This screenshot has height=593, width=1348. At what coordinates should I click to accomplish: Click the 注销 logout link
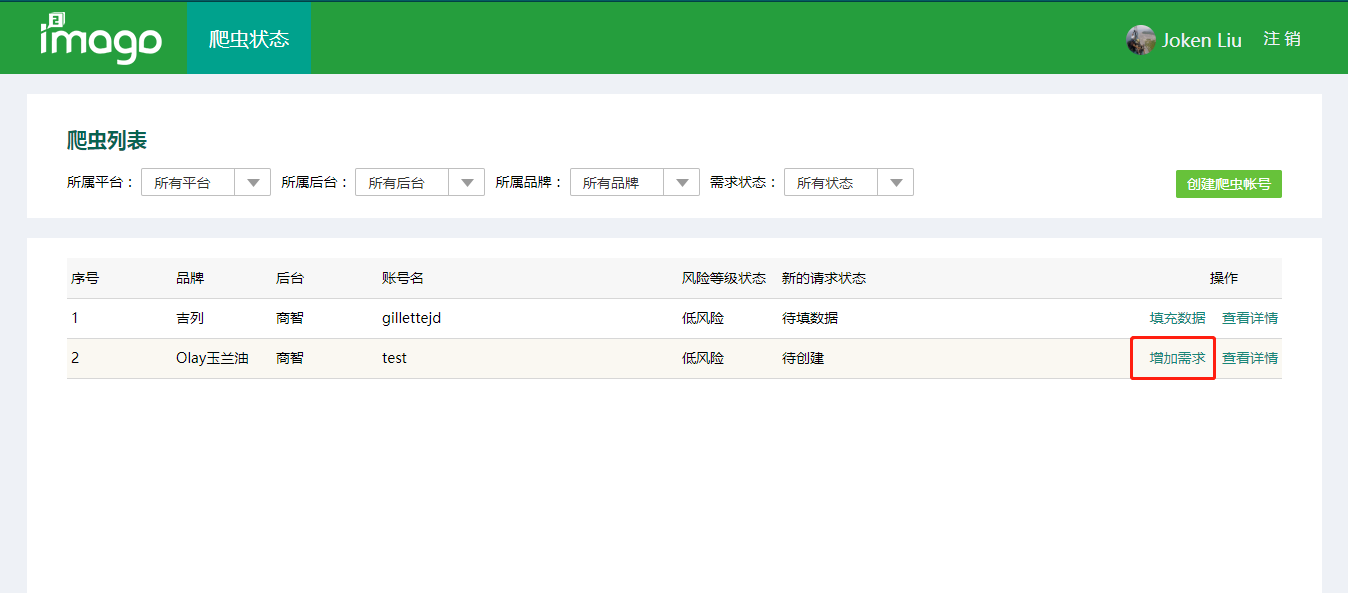(1282, 39)
